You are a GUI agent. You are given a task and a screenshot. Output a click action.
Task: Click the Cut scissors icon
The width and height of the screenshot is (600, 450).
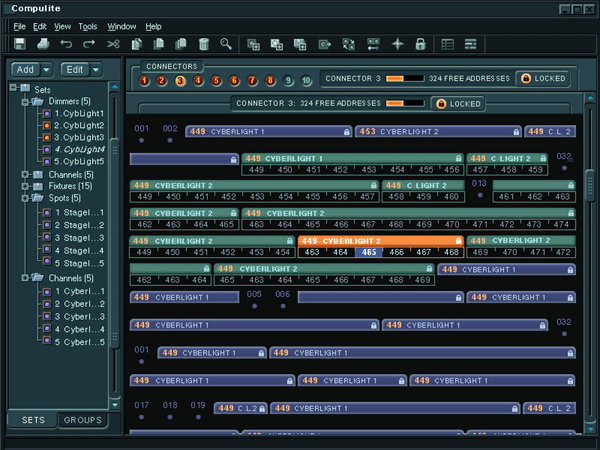pos(113,44)
